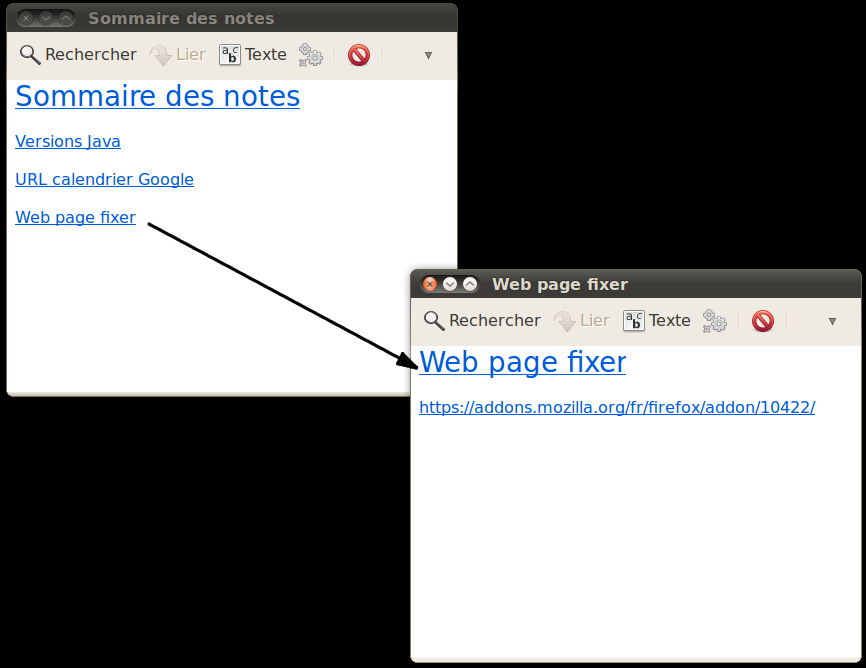Viewport: 866px width, 668px height.
Task: Click gear tools icon in Web page fixer
Action: pyautogui.click(x=714, y=321)
